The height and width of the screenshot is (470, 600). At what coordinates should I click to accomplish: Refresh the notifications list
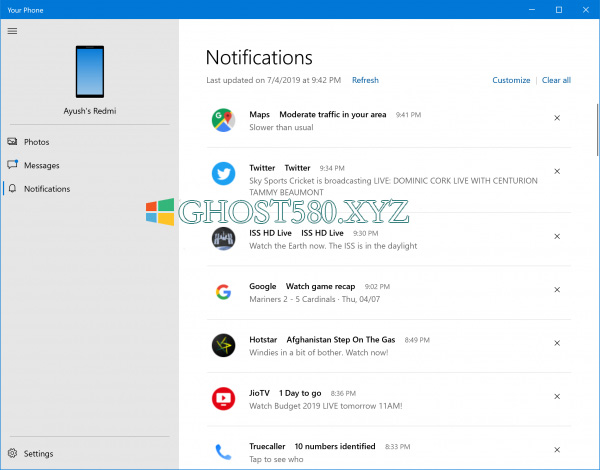click(x=365, y=80)
